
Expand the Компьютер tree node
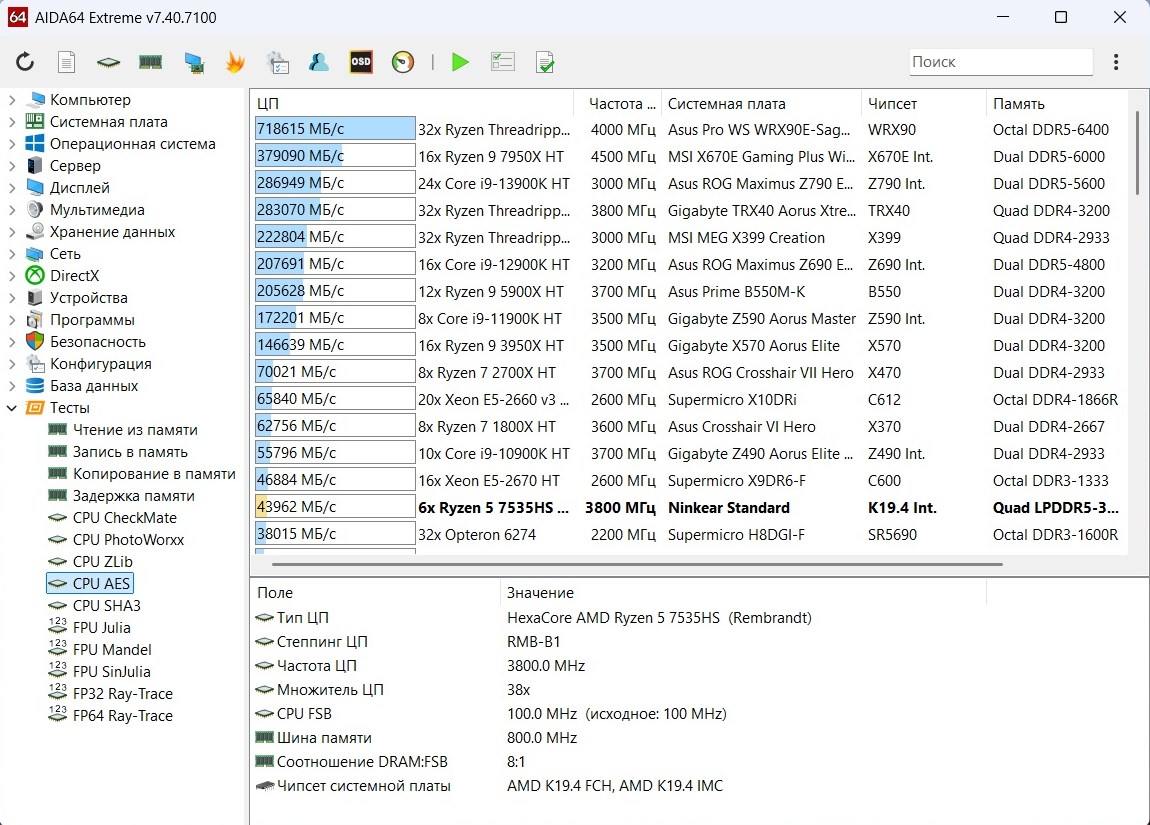[x=12, y=100]
